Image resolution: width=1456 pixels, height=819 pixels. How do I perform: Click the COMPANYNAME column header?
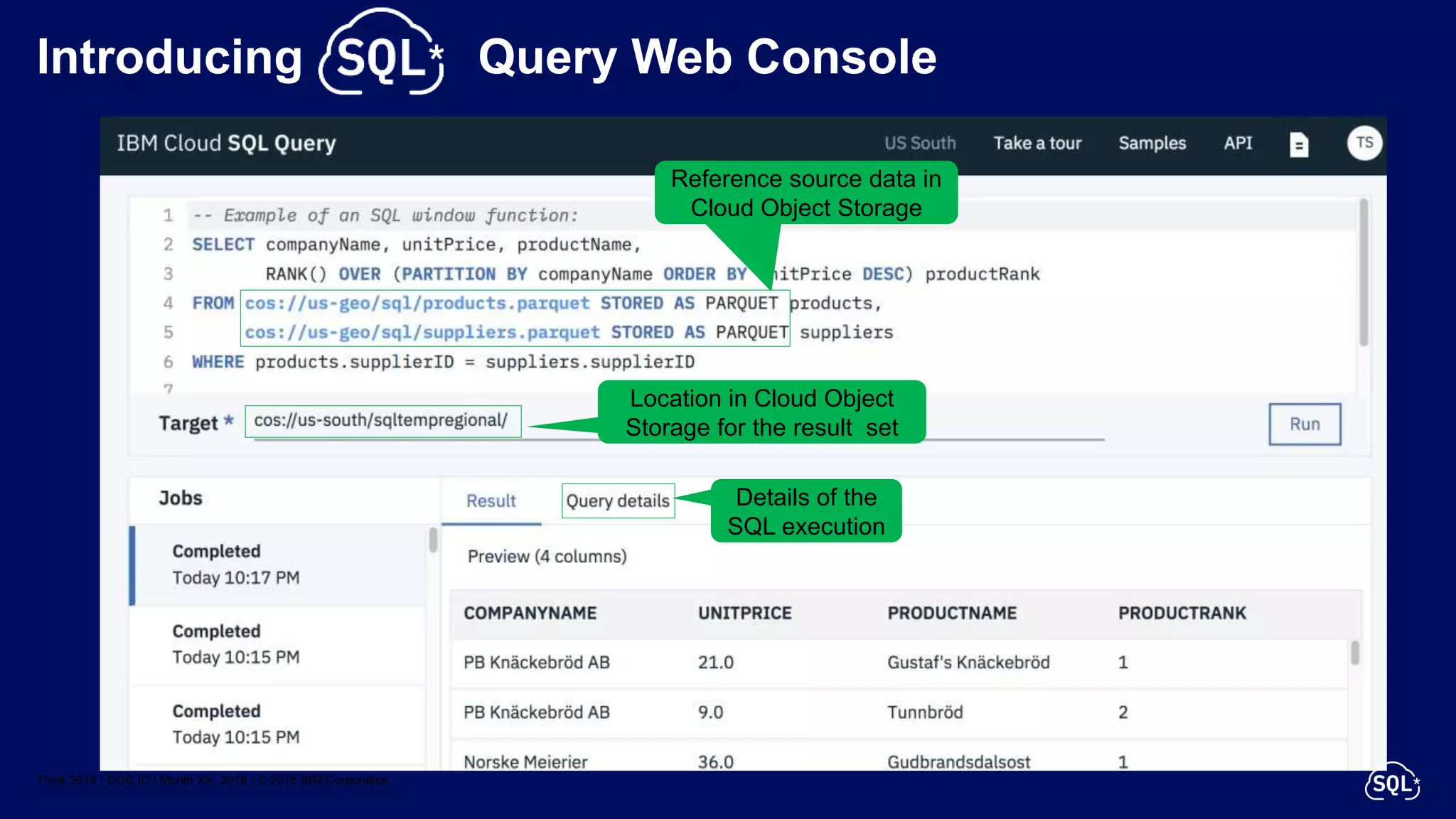coord(530,614)
